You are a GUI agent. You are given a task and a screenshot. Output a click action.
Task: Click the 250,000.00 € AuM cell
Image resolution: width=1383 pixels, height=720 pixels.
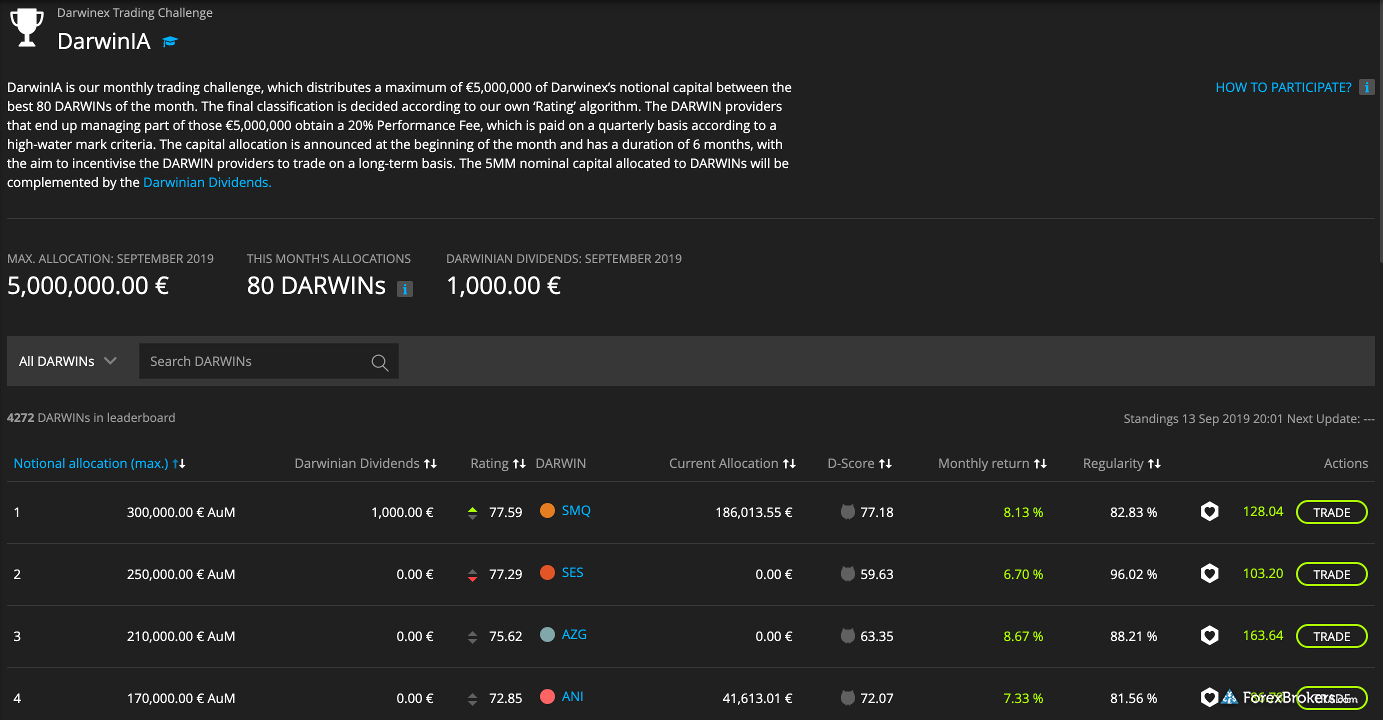181,575
